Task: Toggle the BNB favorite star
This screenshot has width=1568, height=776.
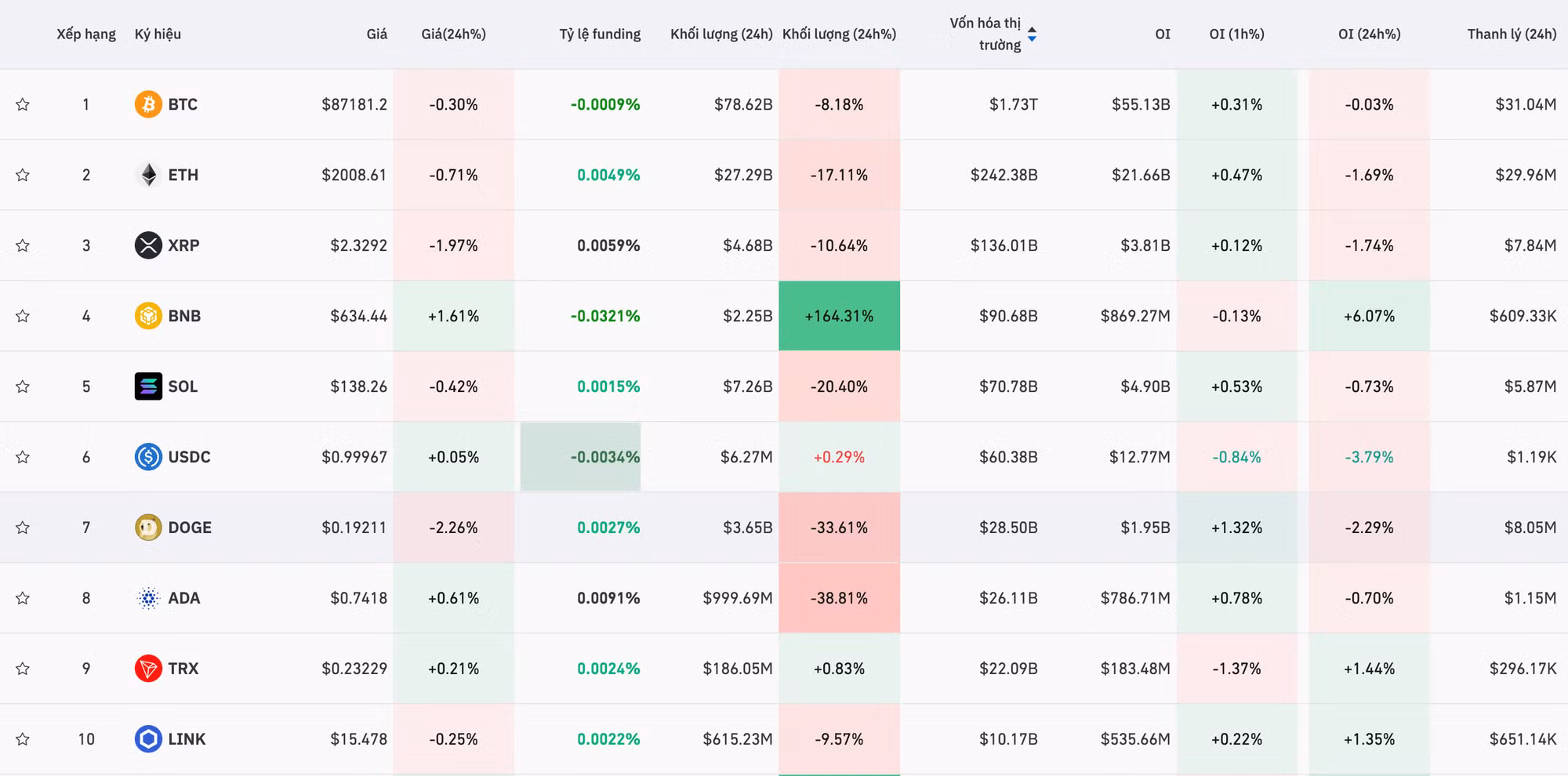Action: (23, 316)
